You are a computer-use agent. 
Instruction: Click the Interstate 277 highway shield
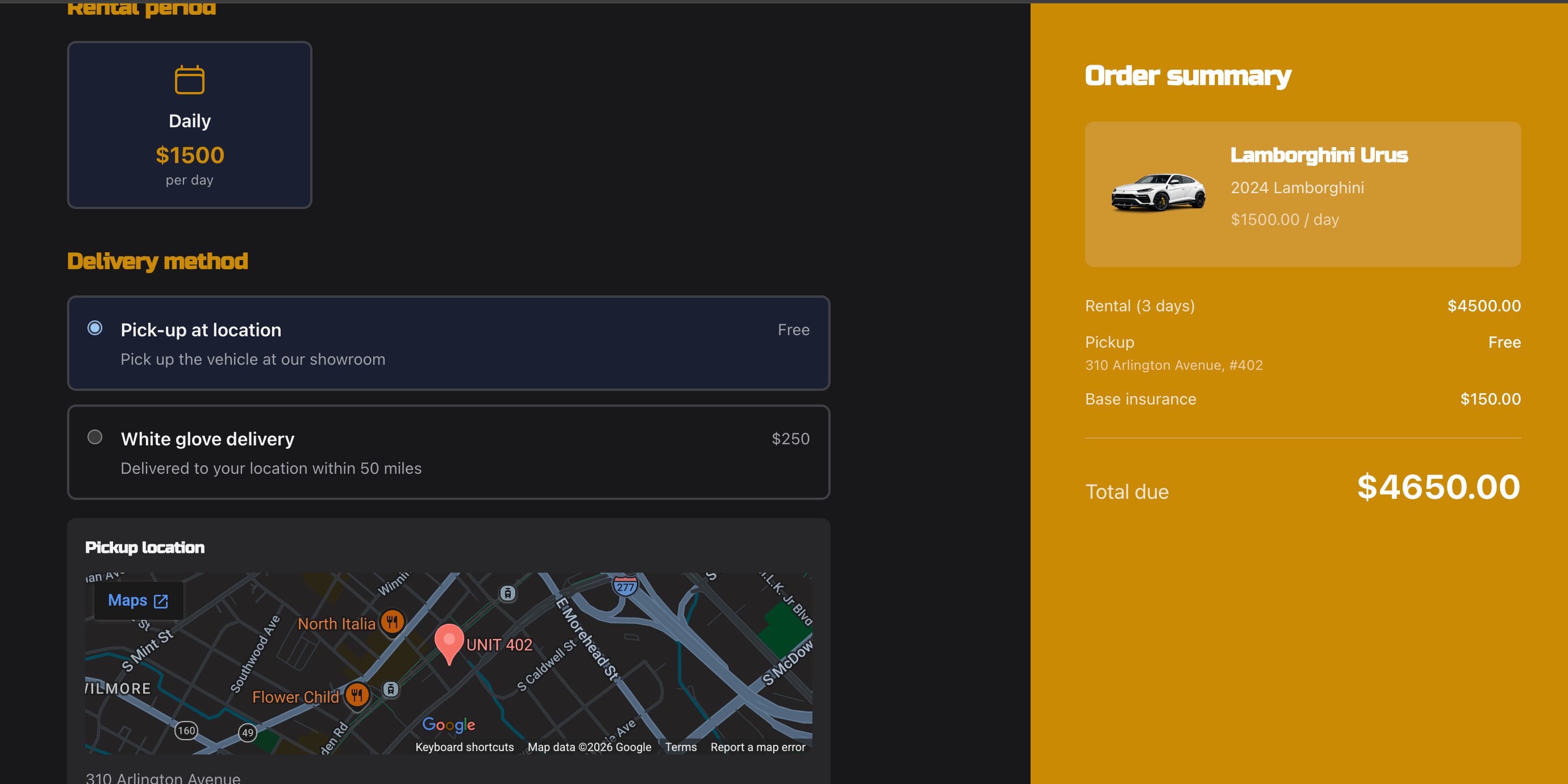click(625, 586)
